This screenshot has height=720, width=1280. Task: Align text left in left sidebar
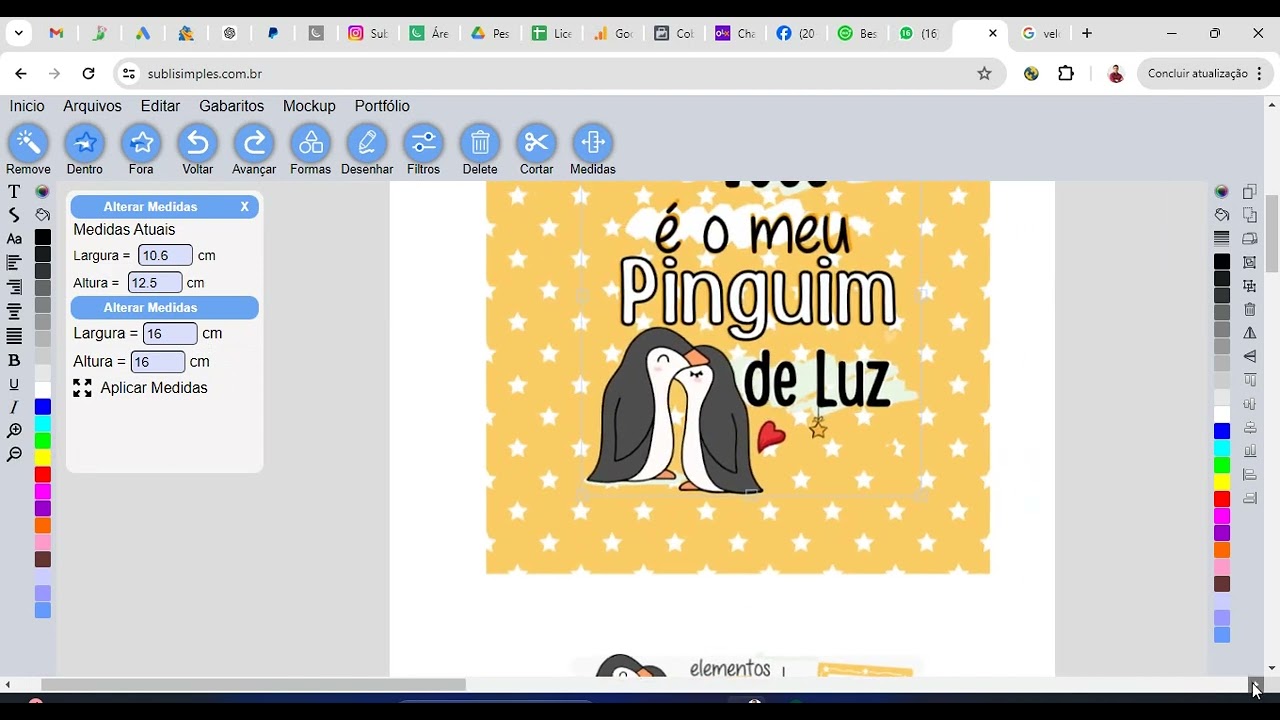point(14,263)
